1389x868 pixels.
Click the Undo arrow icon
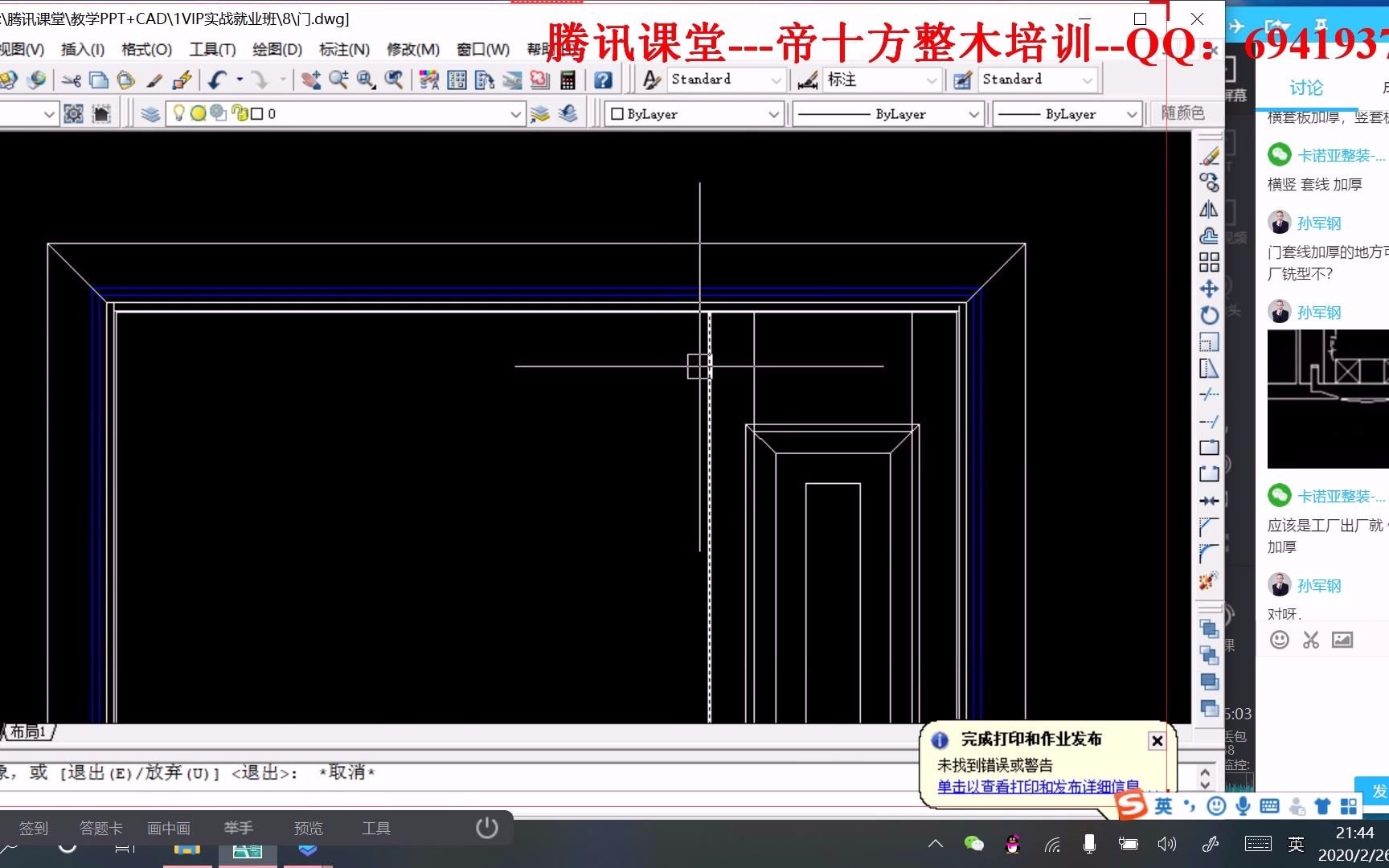point(217,80)
